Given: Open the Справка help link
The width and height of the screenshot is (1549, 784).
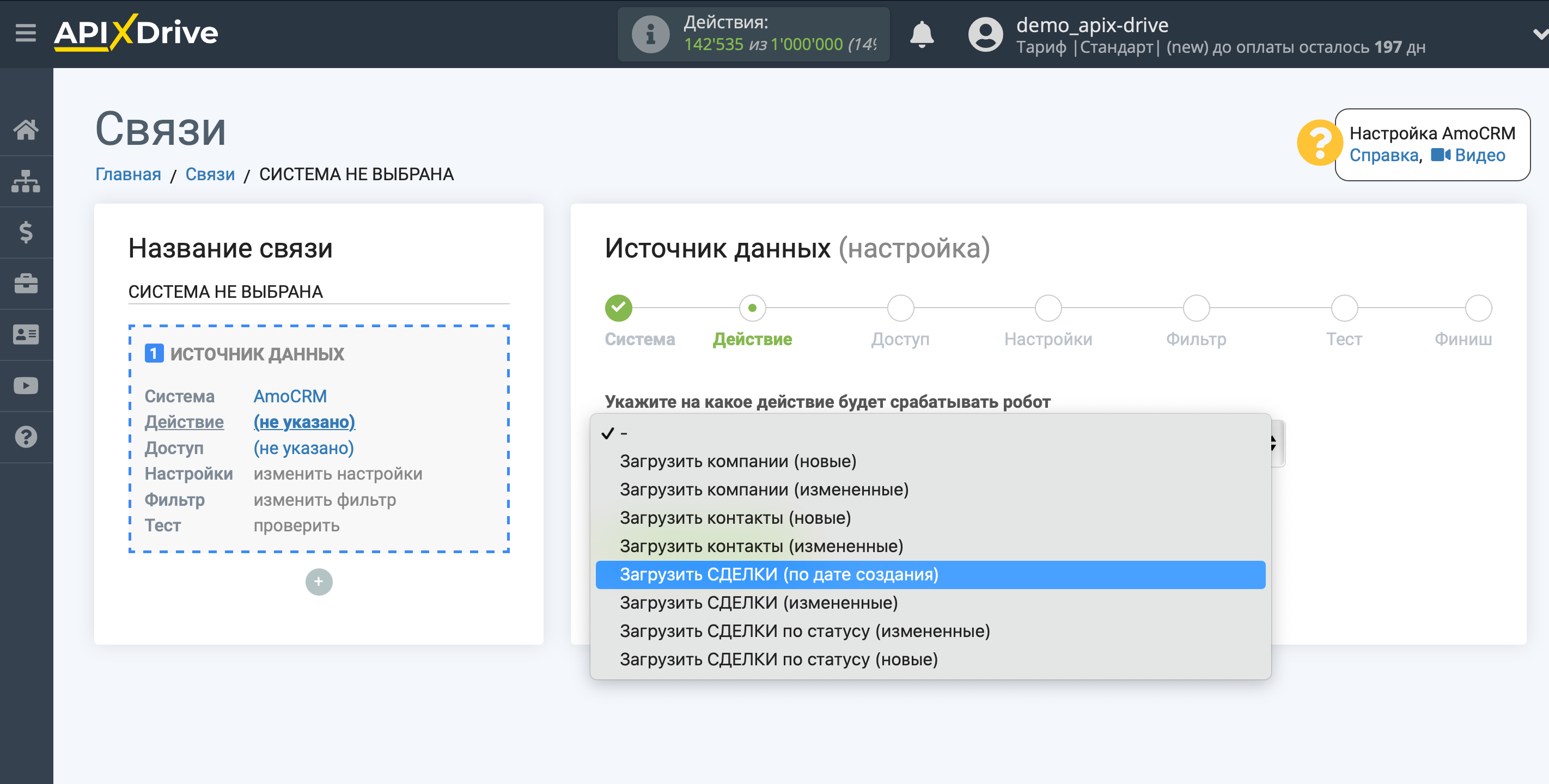Looking at the screenshot, I should click(1383, 155).
